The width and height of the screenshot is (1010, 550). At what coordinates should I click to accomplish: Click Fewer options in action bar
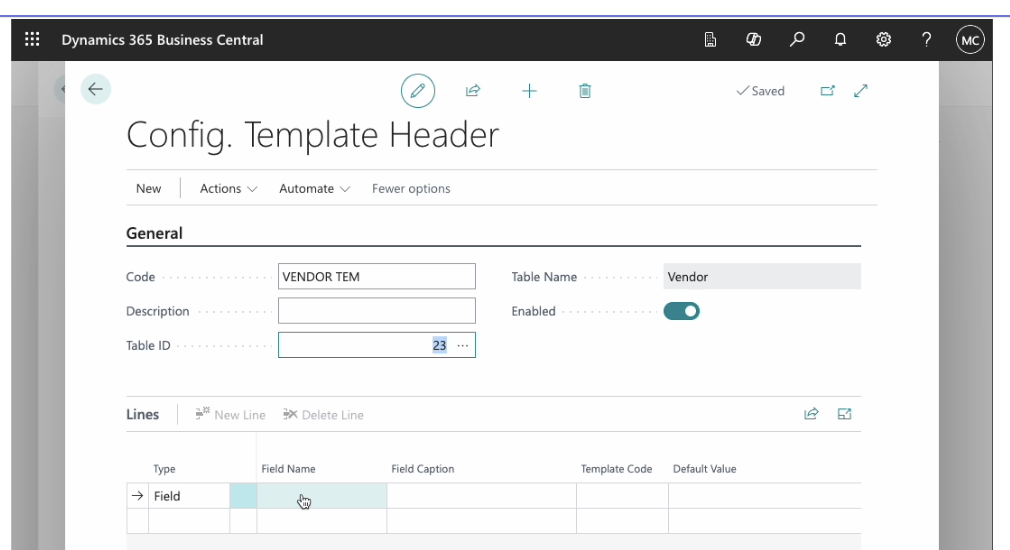[x=411, y=189]
